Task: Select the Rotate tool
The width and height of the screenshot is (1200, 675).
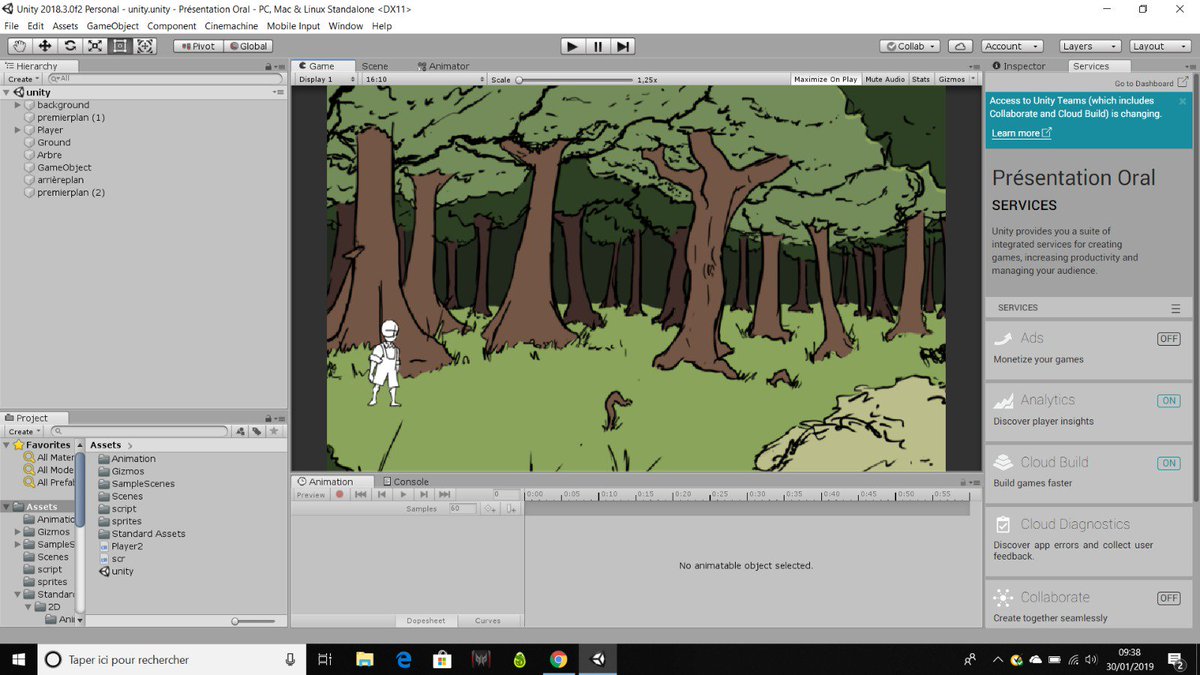Action: click(70, 46)
